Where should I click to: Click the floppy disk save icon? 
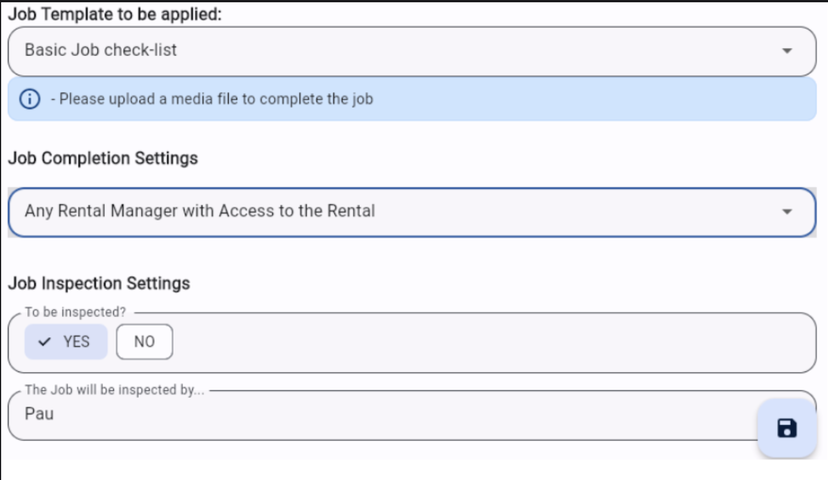tap(787, 428)
